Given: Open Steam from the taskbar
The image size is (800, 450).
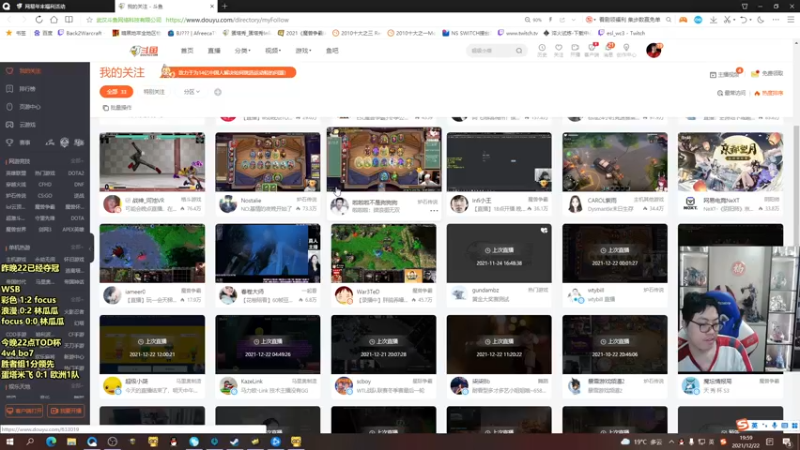Looking at the screenshot, I should tap(235, 442).
